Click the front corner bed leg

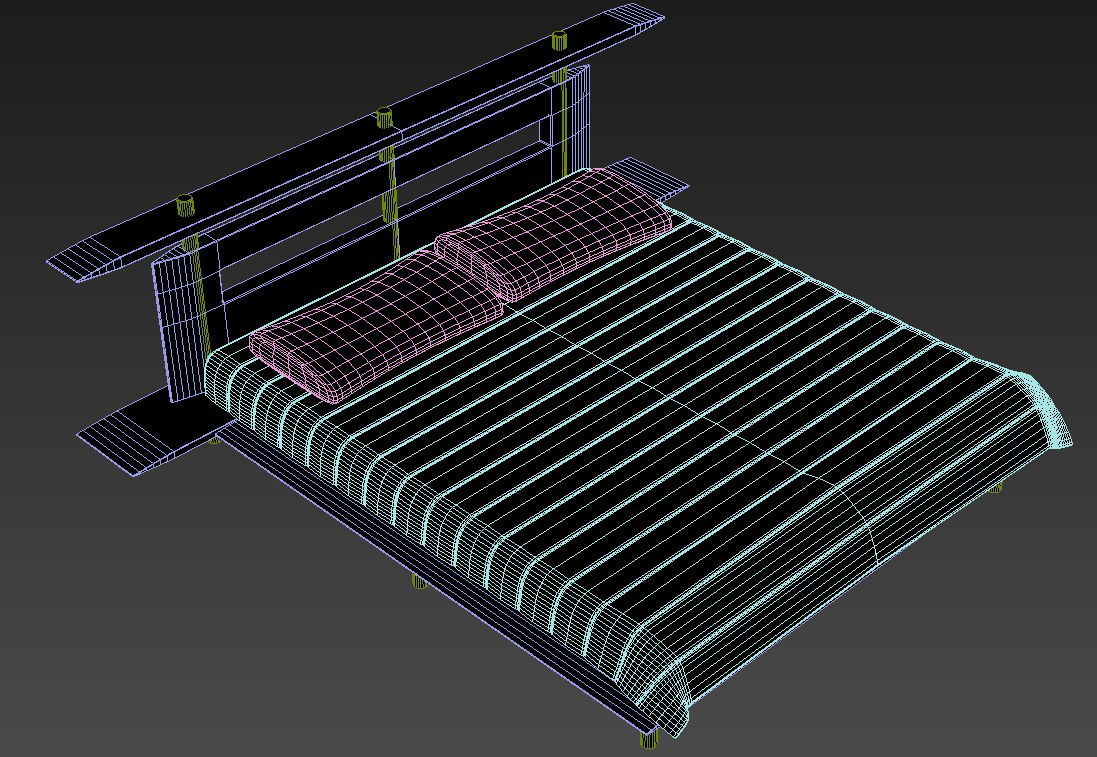coord(649,741)
